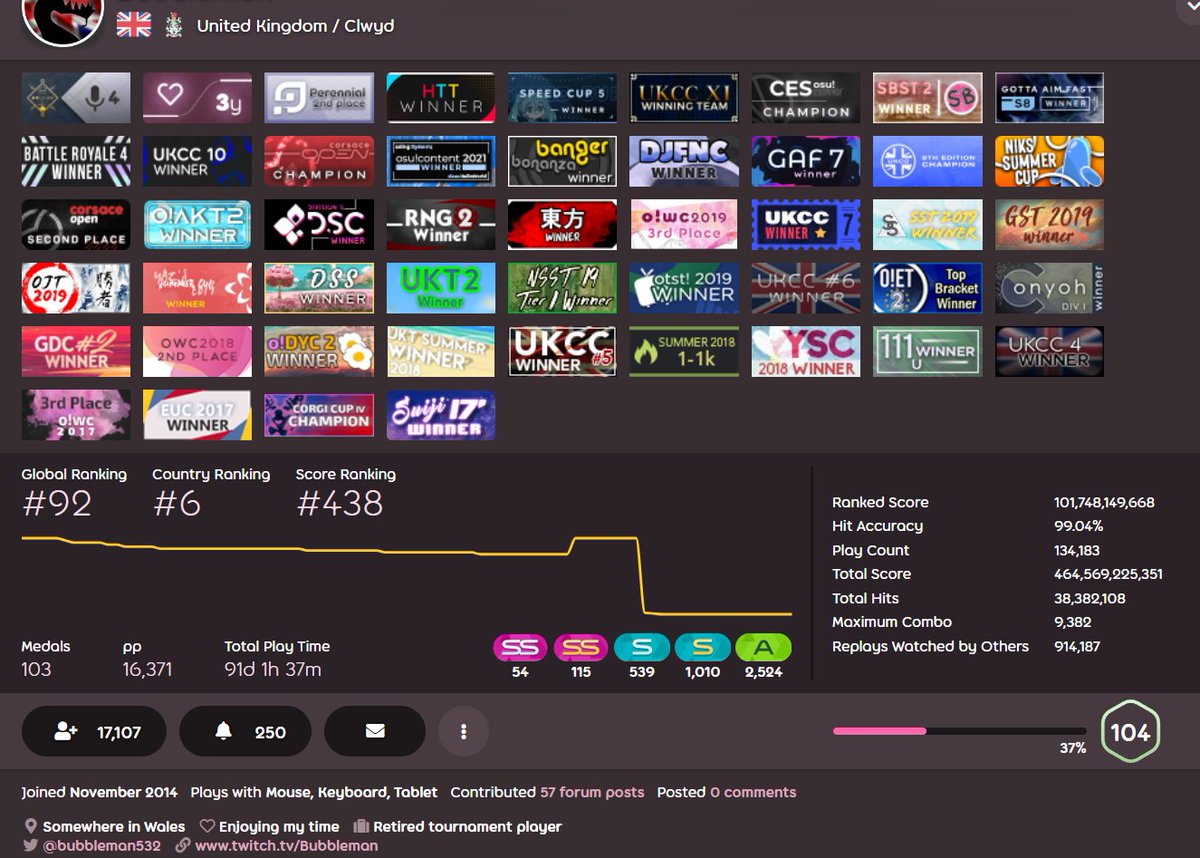Viewport: 1200px width, 858px height.
Task: Click the Summer 2018 1-1k badge
Action: click(684, 352)
